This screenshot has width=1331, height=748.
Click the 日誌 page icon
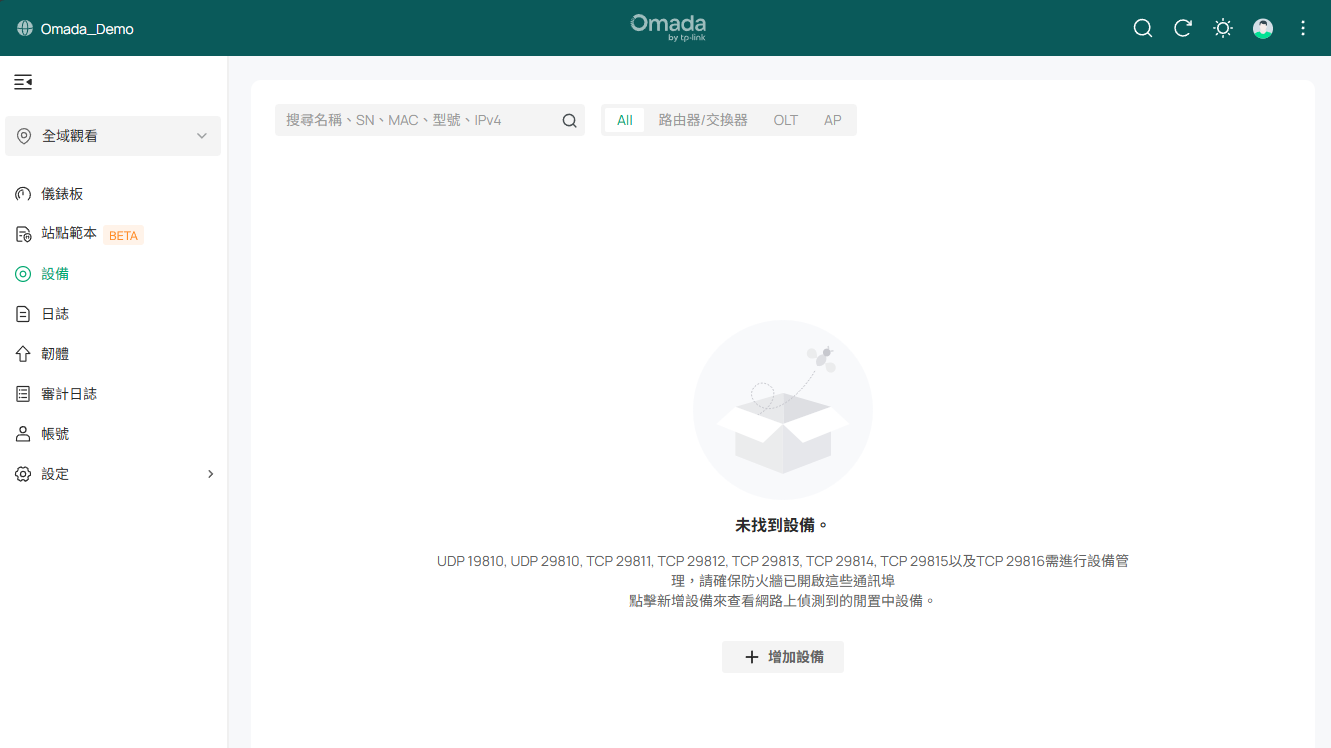(23, 314)
